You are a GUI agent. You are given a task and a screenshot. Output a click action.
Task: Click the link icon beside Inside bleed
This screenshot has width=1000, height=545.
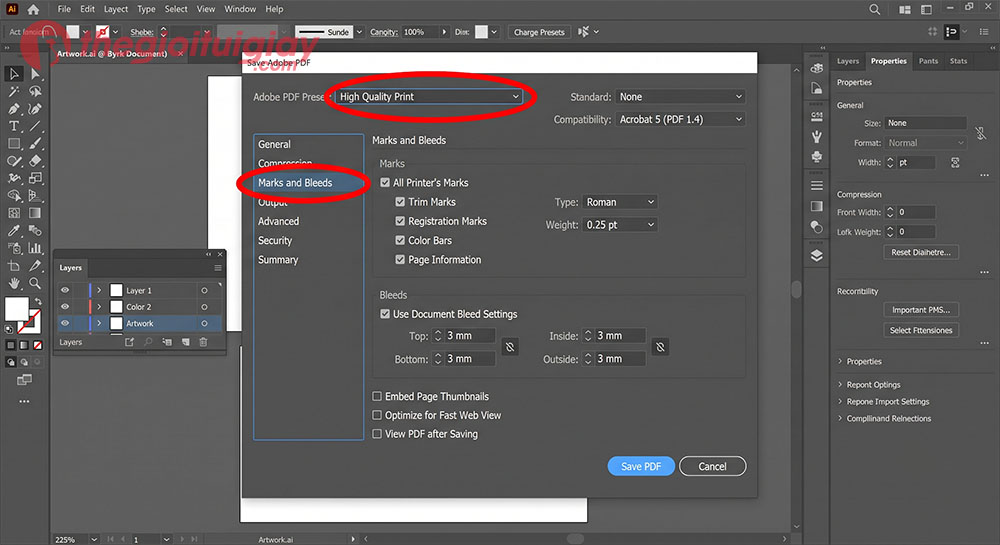(x=660, y=347)
